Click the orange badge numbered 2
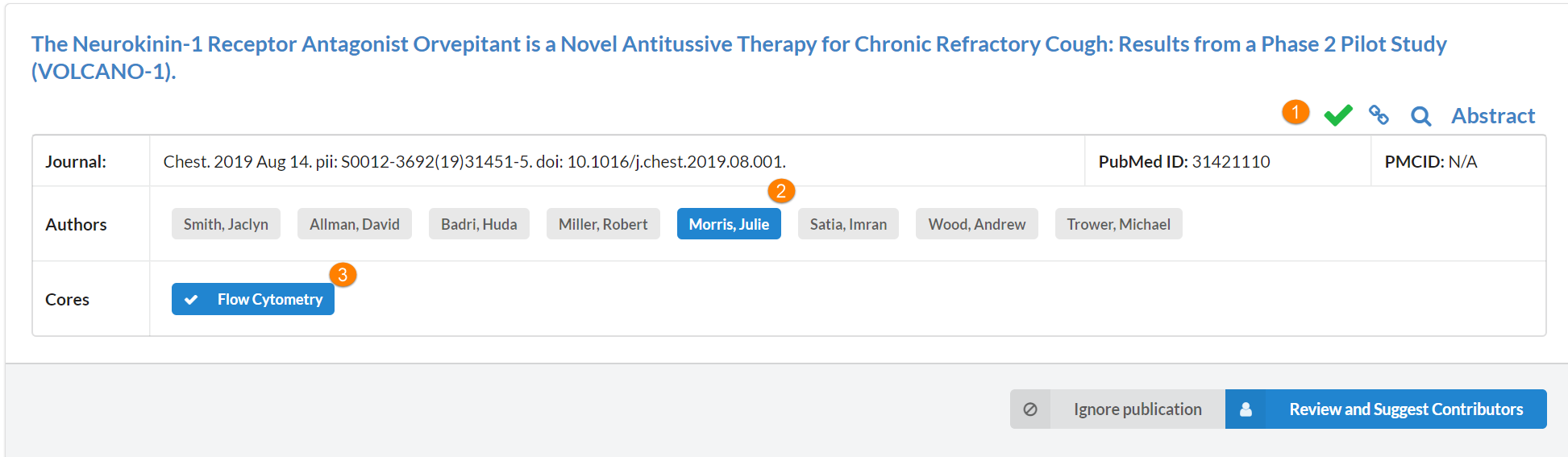This screenshot has height=457, width=1568. 780,191
